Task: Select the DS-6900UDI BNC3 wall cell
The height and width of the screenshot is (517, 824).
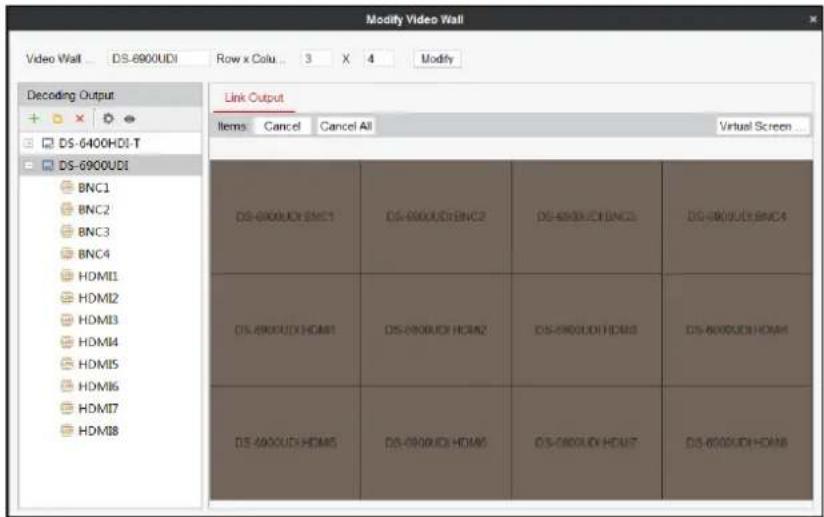Action: coord(586,217)
